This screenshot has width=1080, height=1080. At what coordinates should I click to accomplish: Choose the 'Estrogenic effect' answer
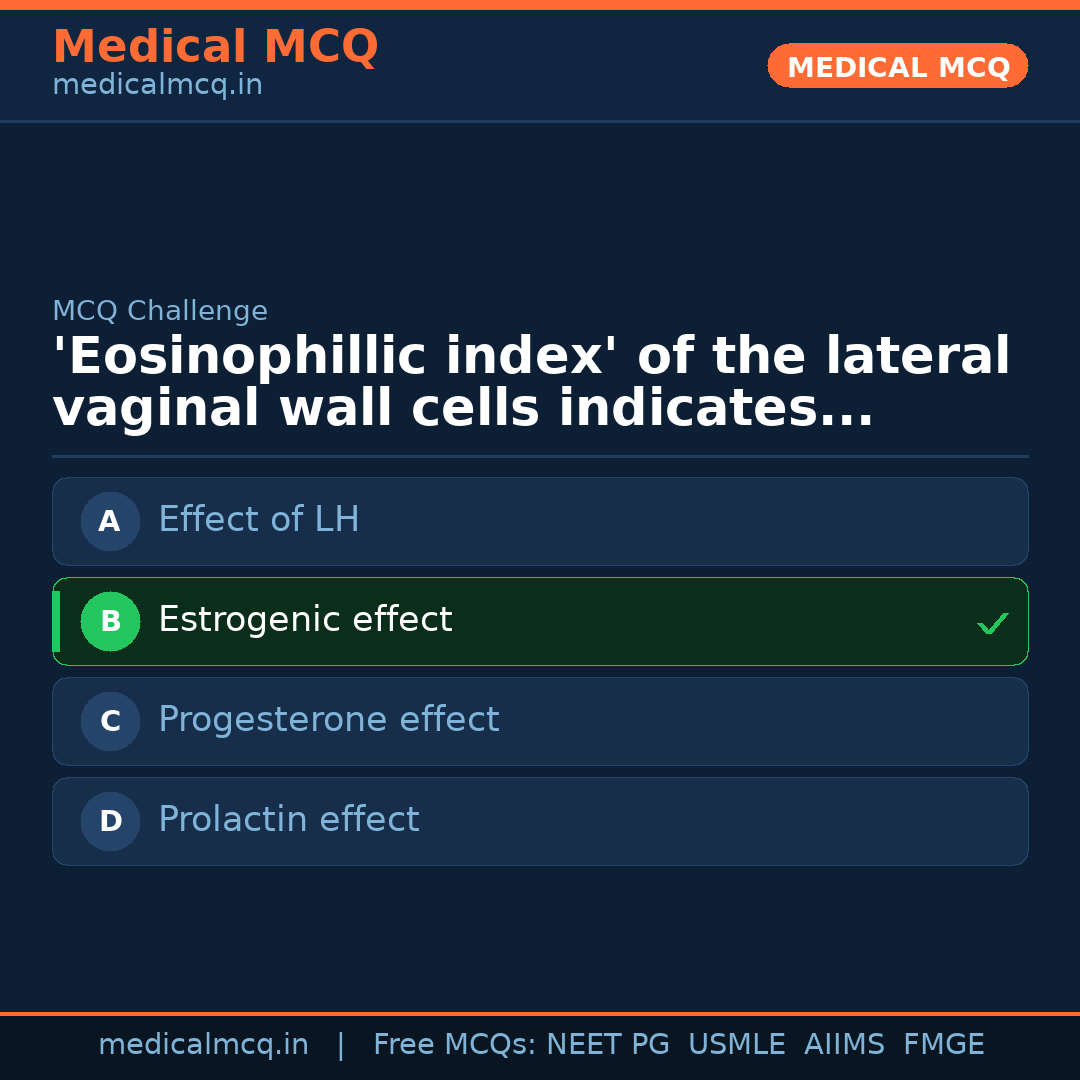click(305, 620)
